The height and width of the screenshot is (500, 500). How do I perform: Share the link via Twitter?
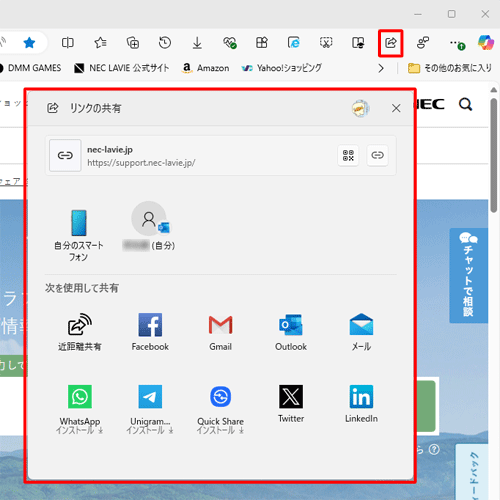[291, 404]
